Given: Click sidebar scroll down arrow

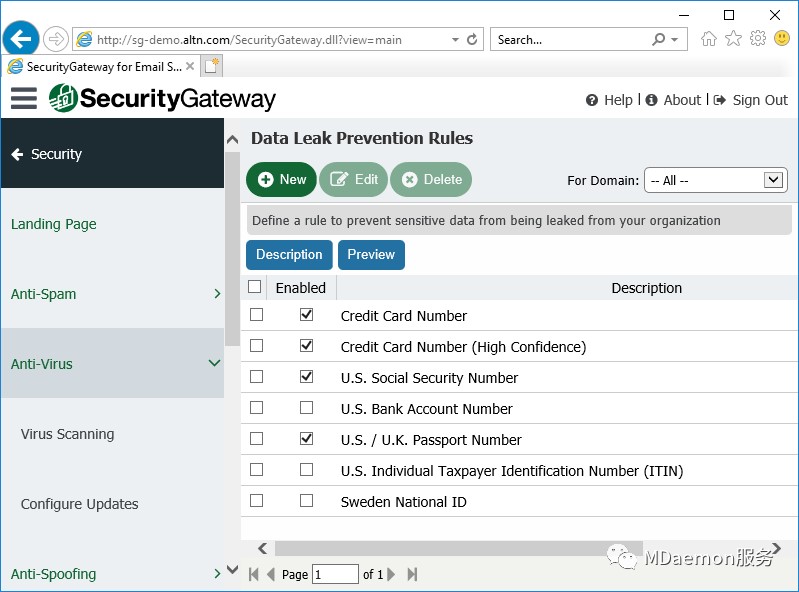Looking at the screenshot, I should tap(232, 570).
